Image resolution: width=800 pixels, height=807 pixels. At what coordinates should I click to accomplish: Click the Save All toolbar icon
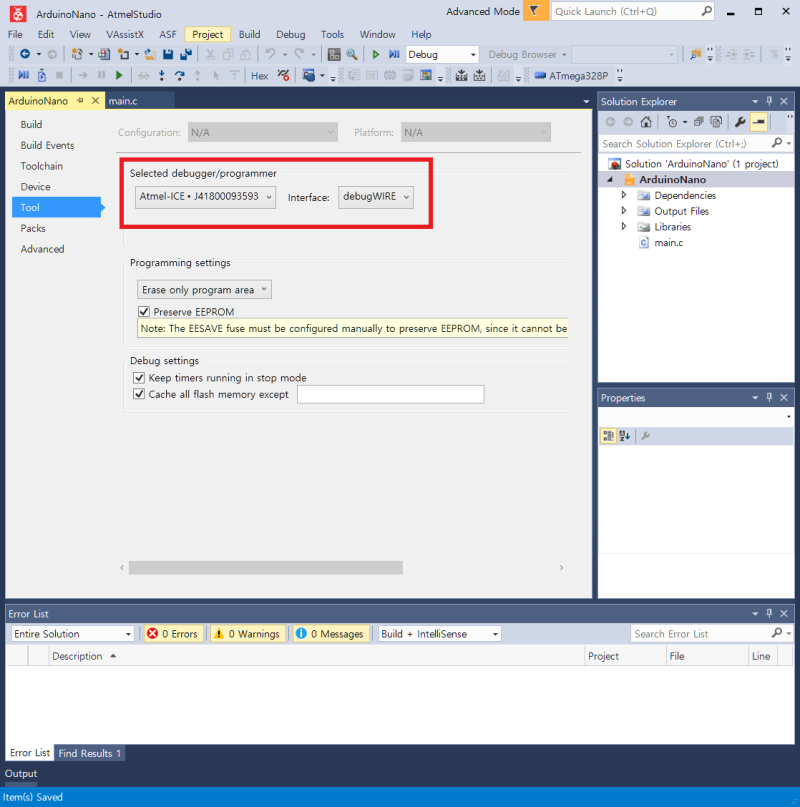coord(186,54)
